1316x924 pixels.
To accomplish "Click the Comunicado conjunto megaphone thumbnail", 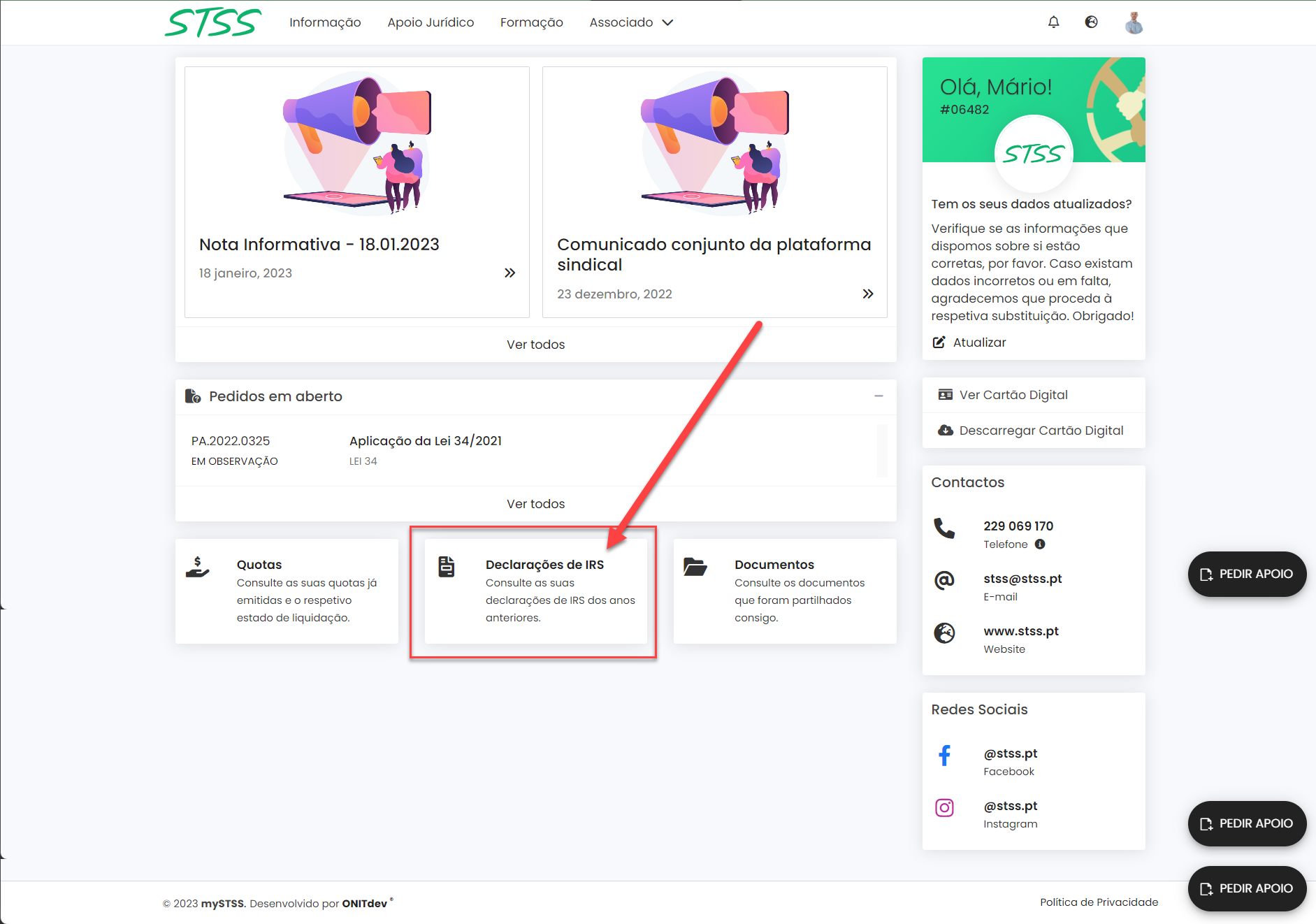I will pos(714,143).
